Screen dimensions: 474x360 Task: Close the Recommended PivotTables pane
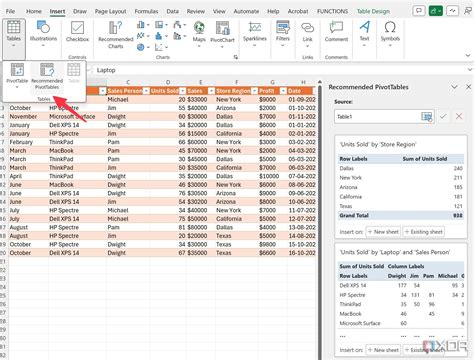pyautogui.click(x=468, y=87)
